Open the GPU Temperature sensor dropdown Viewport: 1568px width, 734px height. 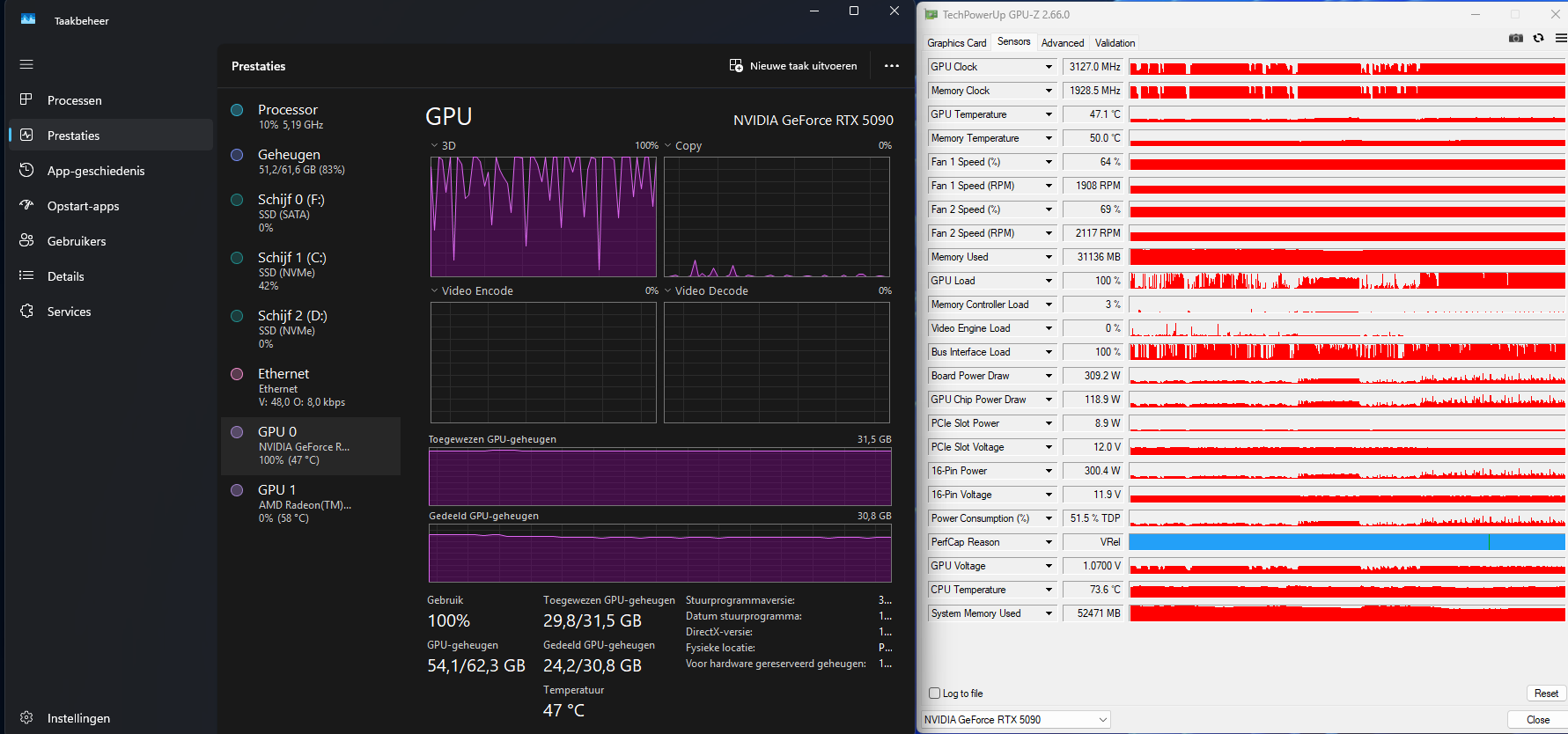point(1049,114)
